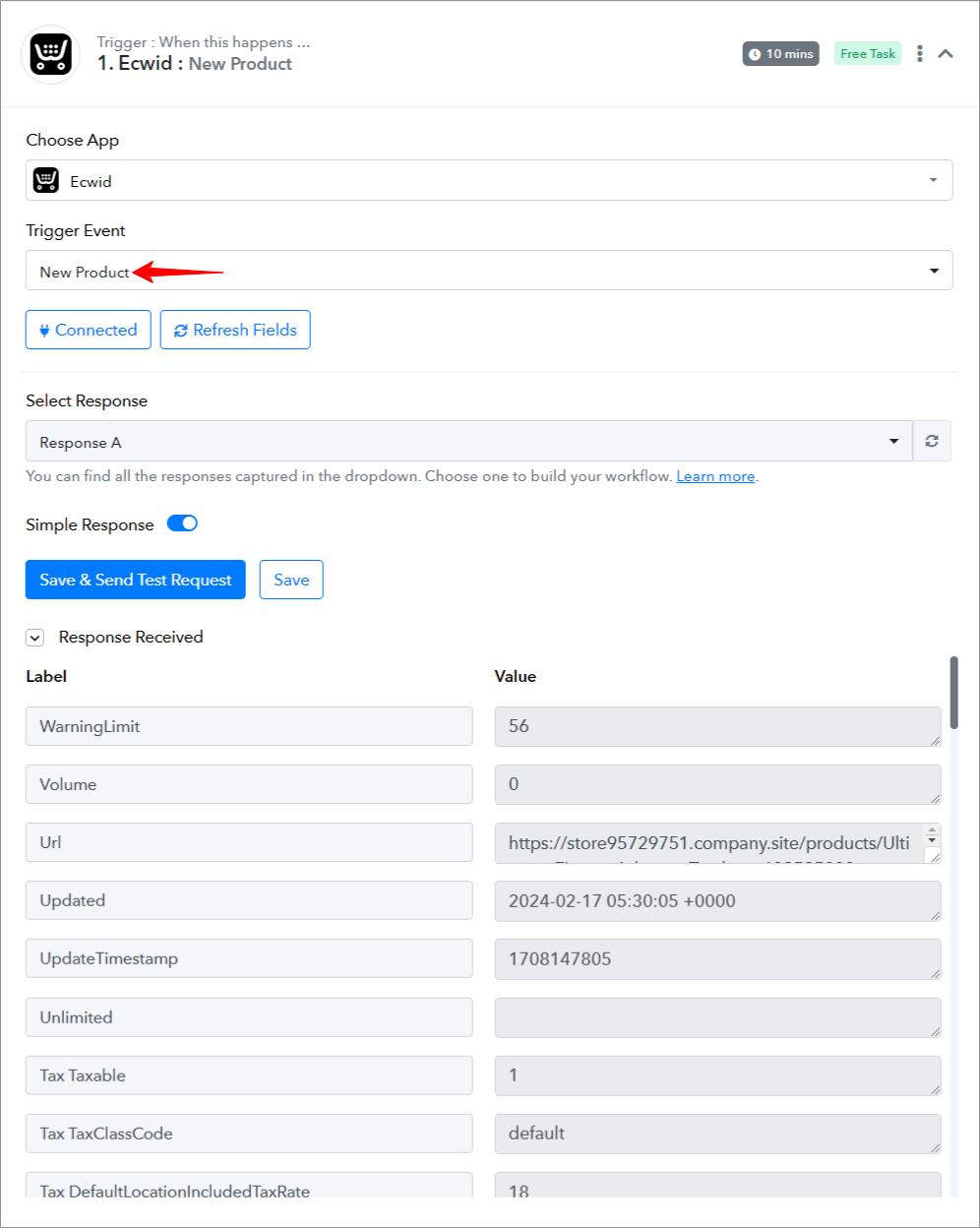
Task: Click the Url value stepper arrows
Action: (x=932, y=835)
